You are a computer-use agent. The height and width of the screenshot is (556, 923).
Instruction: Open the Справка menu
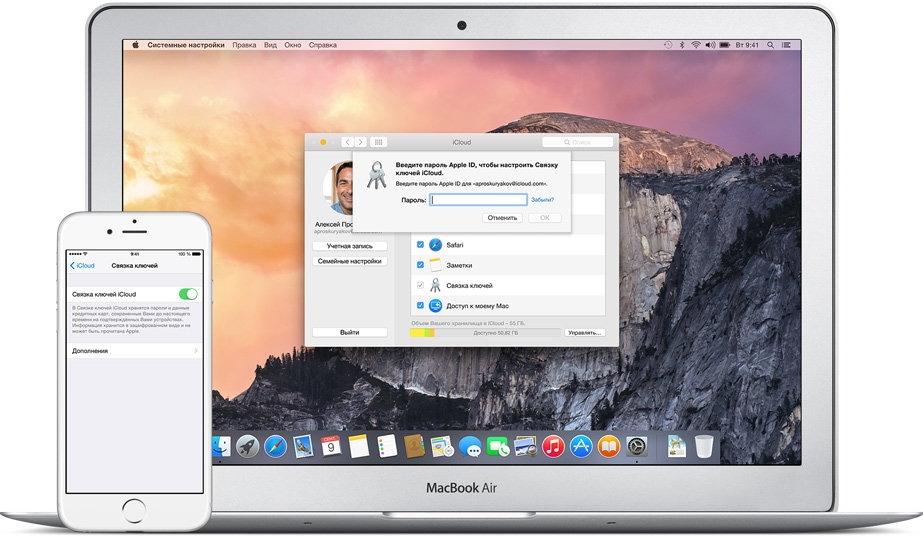322,45
